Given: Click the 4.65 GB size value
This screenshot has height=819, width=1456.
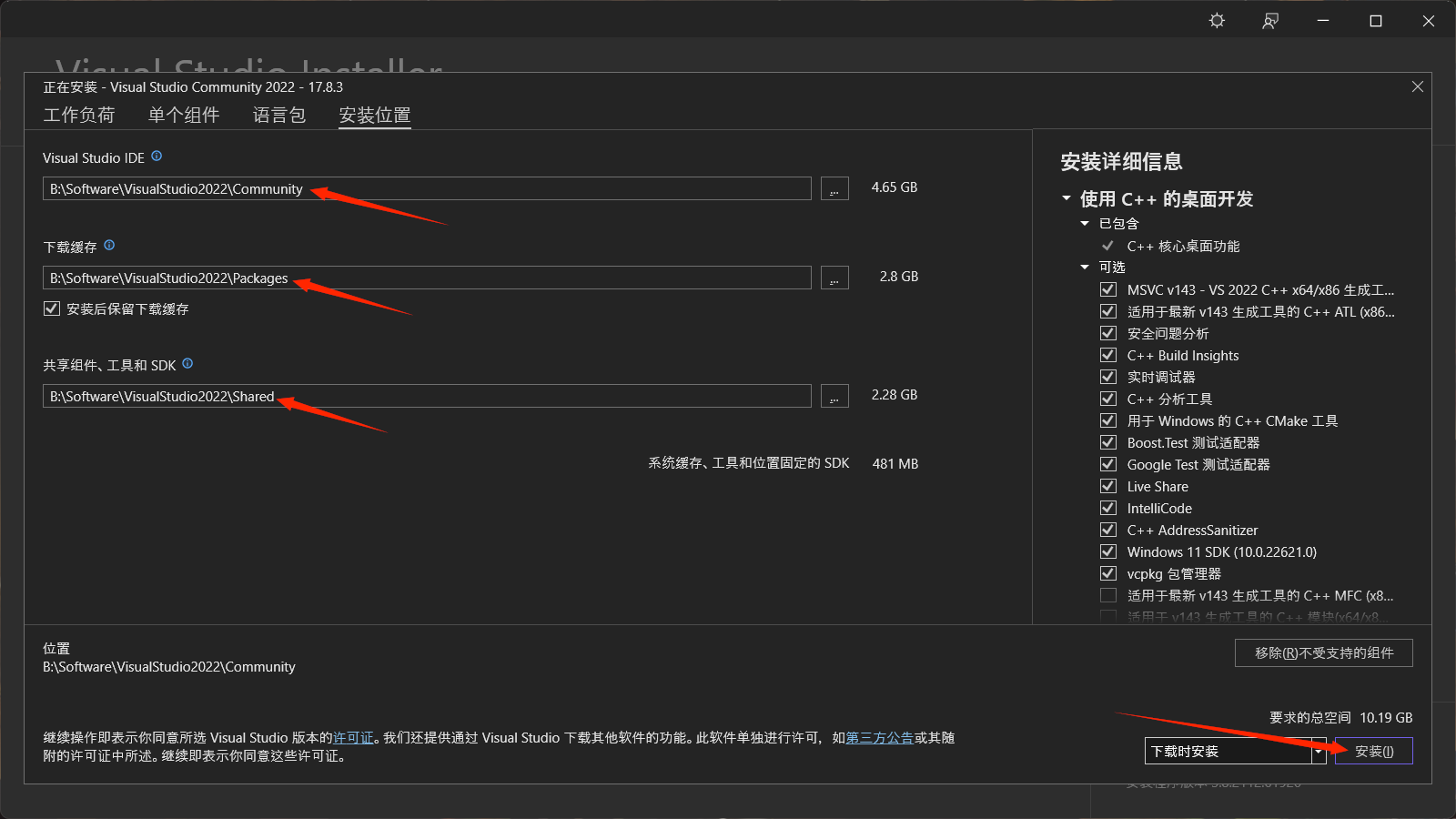Looking at the screenshot, I should 895,187.
